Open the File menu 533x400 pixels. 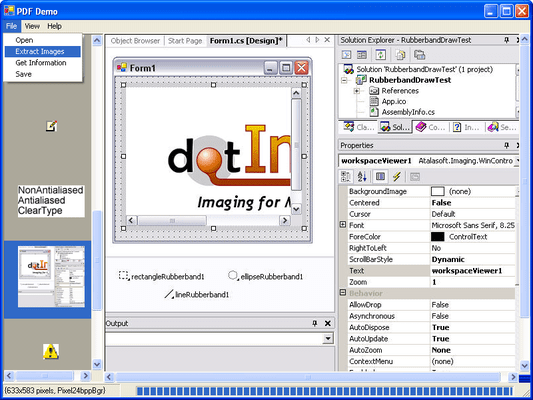[x=11, y=26]
